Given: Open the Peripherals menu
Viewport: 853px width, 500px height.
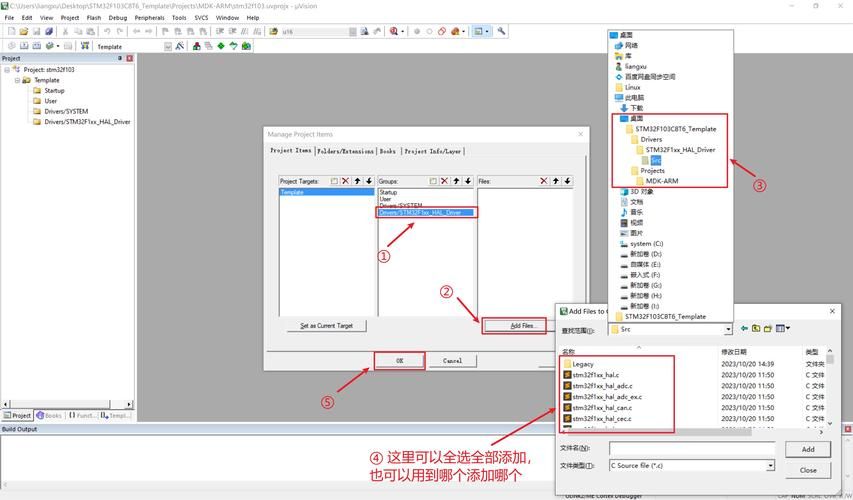Looking at the screenshot, I should tap(150, 17).
